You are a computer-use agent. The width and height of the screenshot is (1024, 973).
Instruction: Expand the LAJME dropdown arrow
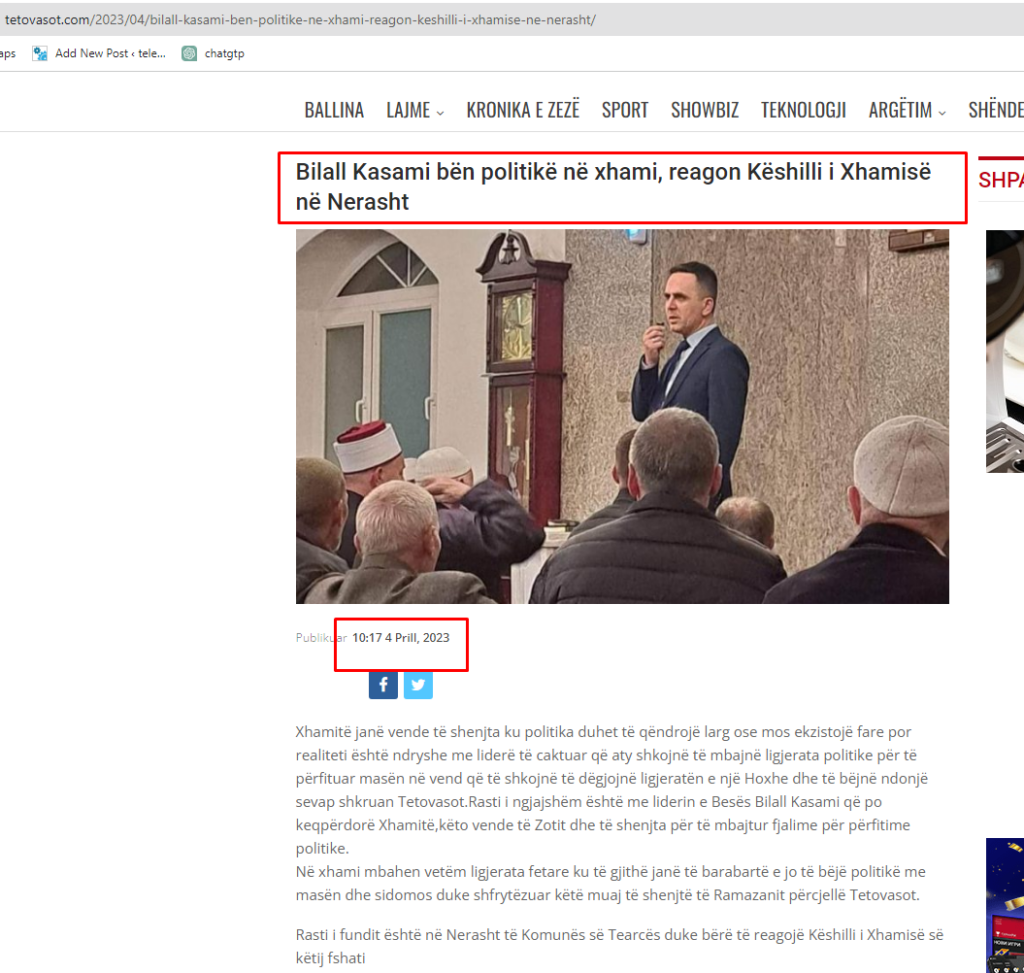(x=440, y=113)
